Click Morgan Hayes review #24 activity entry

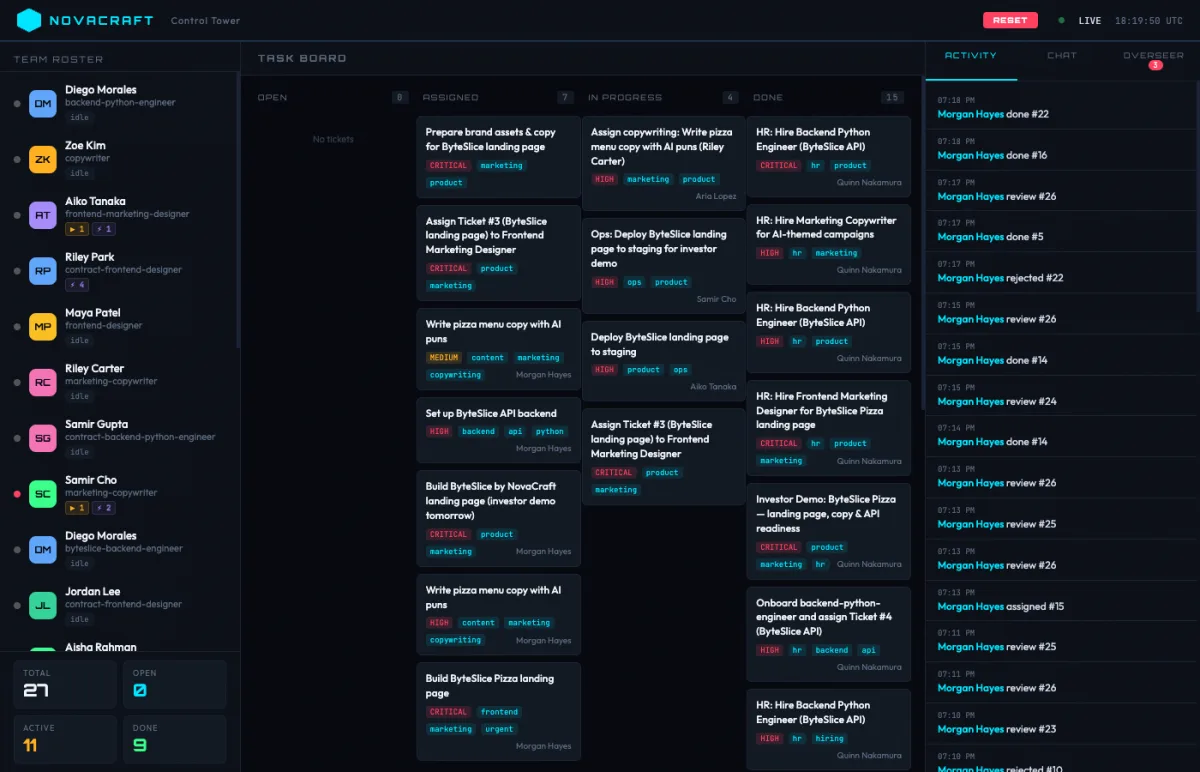point(1062,394)
